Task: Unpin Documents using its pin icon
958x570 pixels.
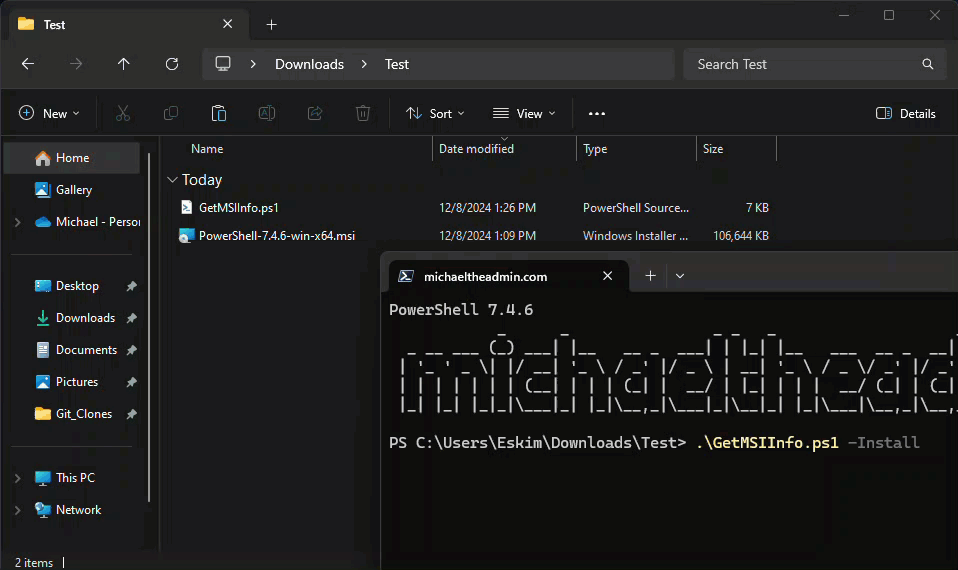Action: (131, 350)
